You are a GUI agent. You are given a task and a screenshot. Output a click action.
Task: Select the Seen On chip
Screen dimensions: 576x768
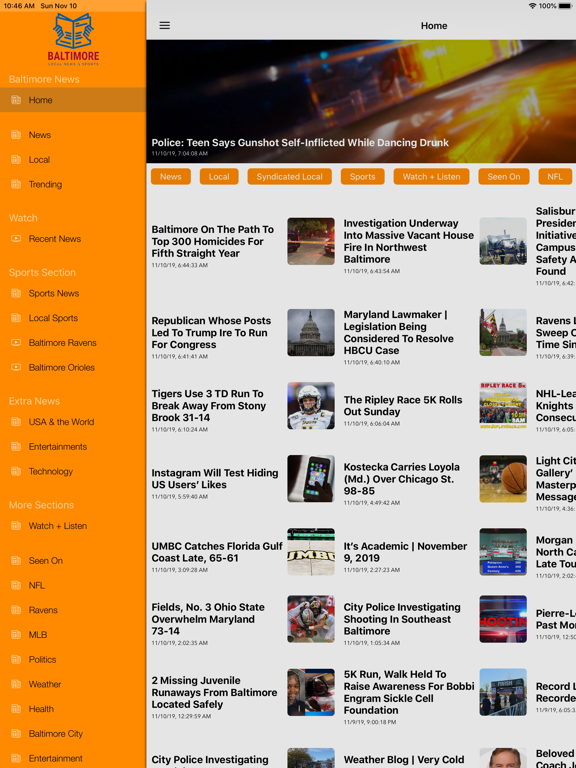(504, 177)
